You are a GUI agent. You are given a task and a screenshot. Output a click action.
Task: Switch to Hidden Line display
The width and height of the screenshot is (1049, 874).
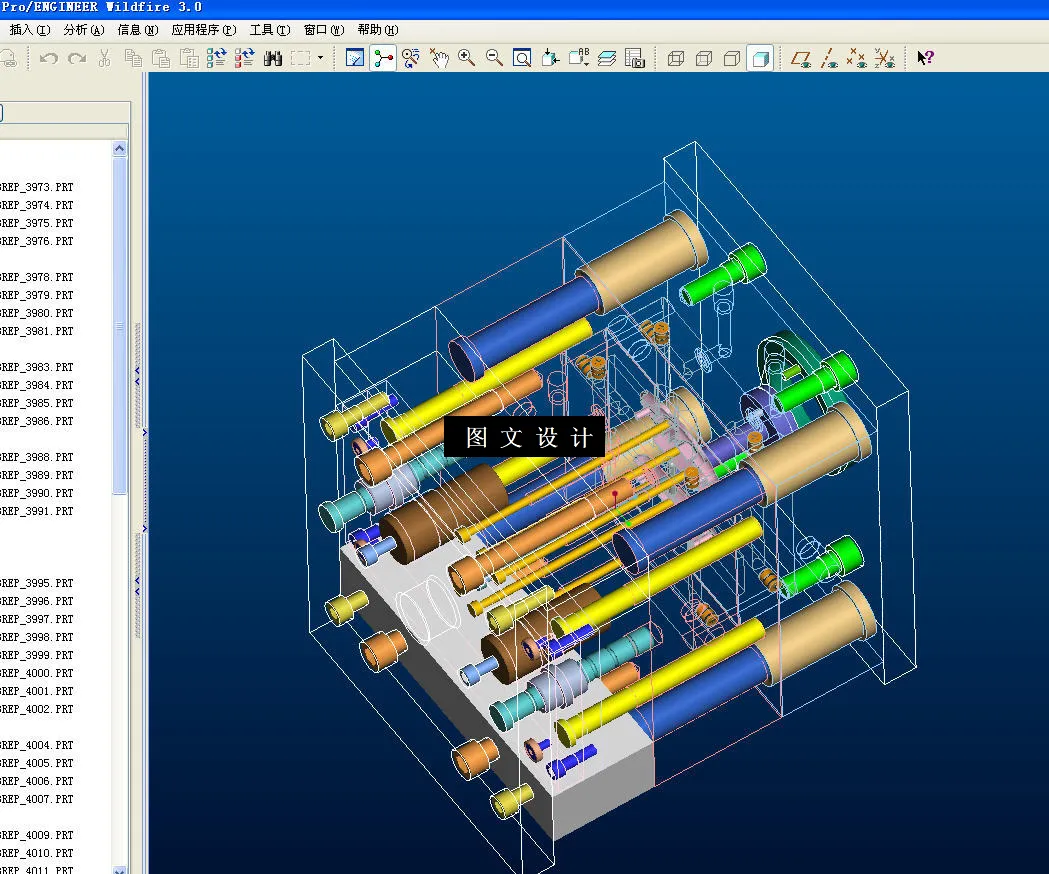[x=704, y=58]
